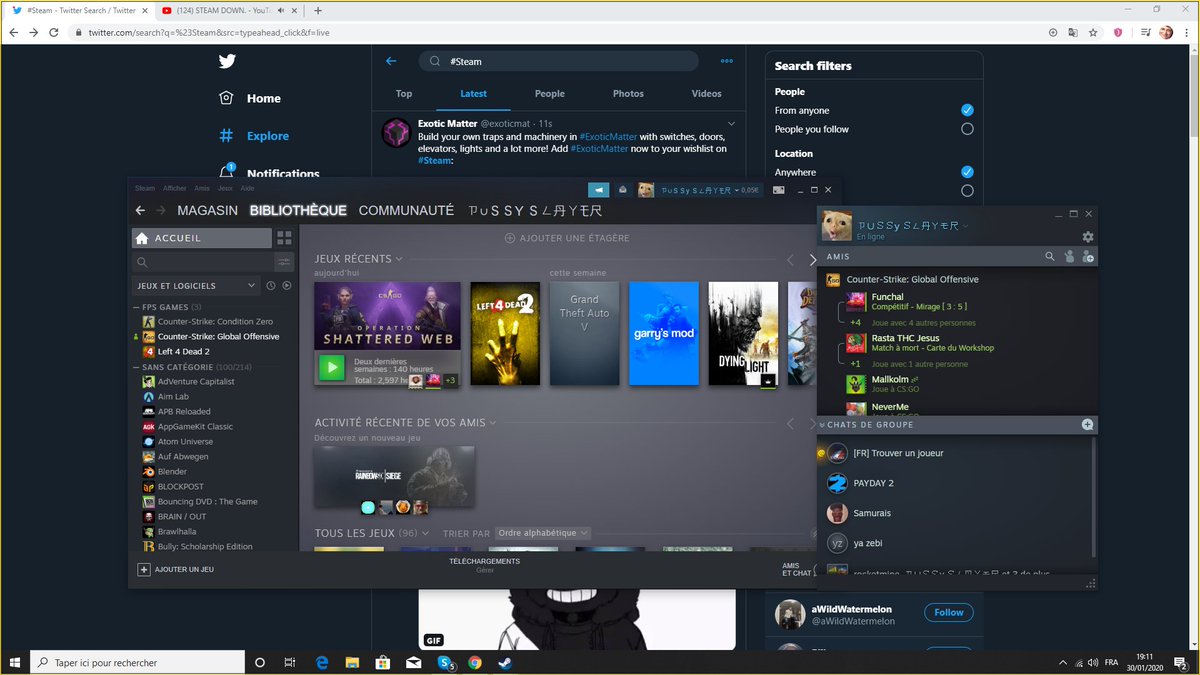
Task: Toggle the ready-to-play filter icon
Action: 287,286
